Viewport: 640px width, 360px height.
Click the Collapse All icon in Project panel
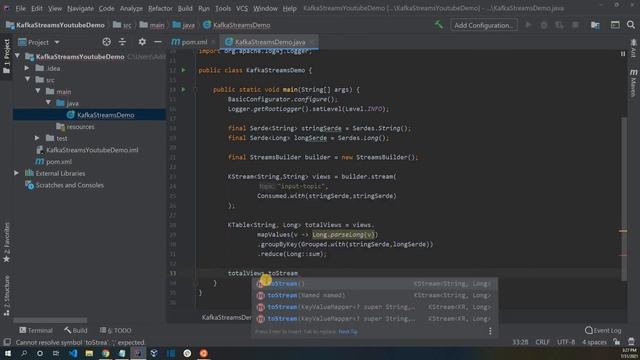tap(122, 42)
